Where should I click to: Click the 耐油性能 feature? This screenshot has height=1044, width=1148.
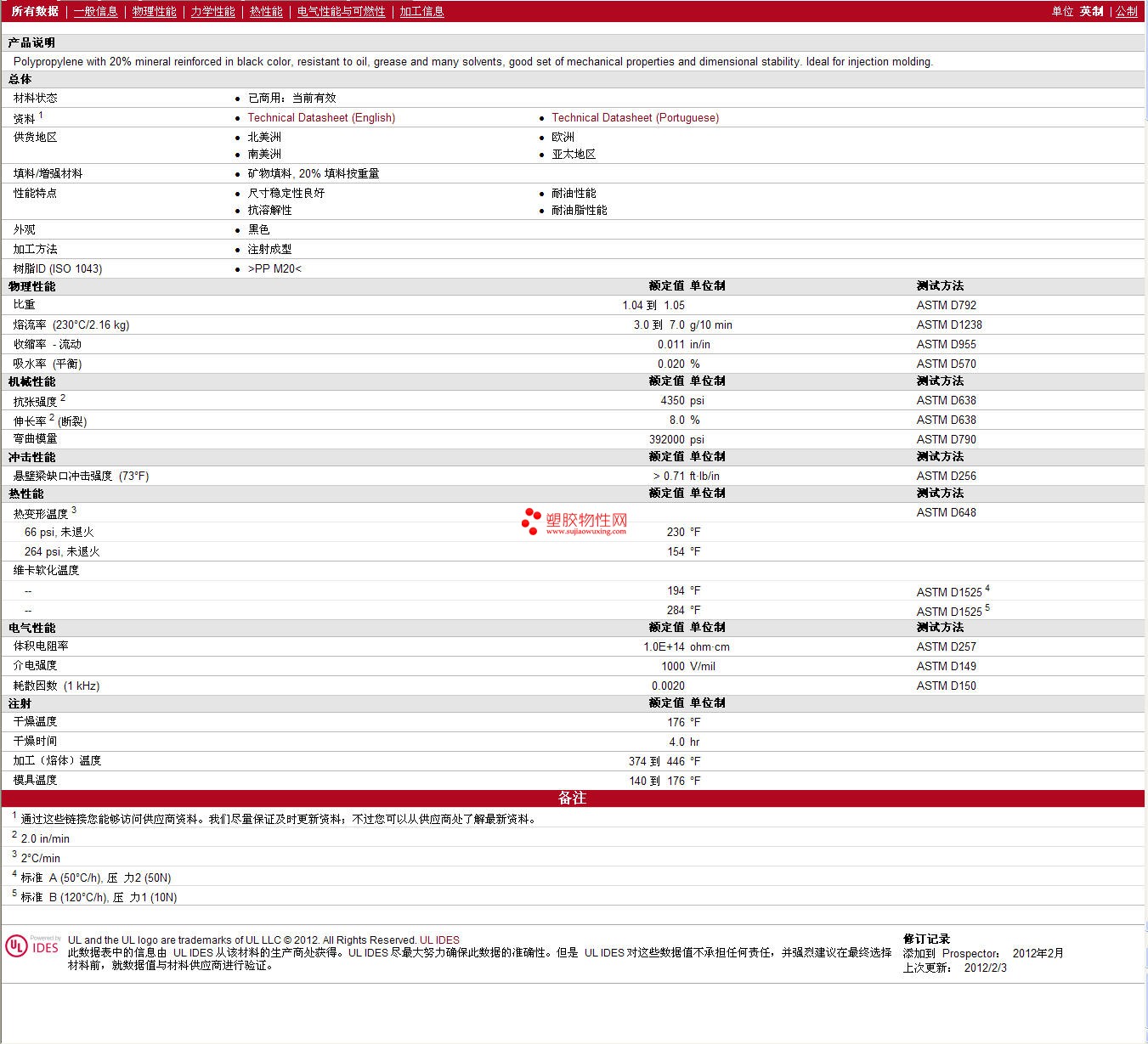[574, 193]
